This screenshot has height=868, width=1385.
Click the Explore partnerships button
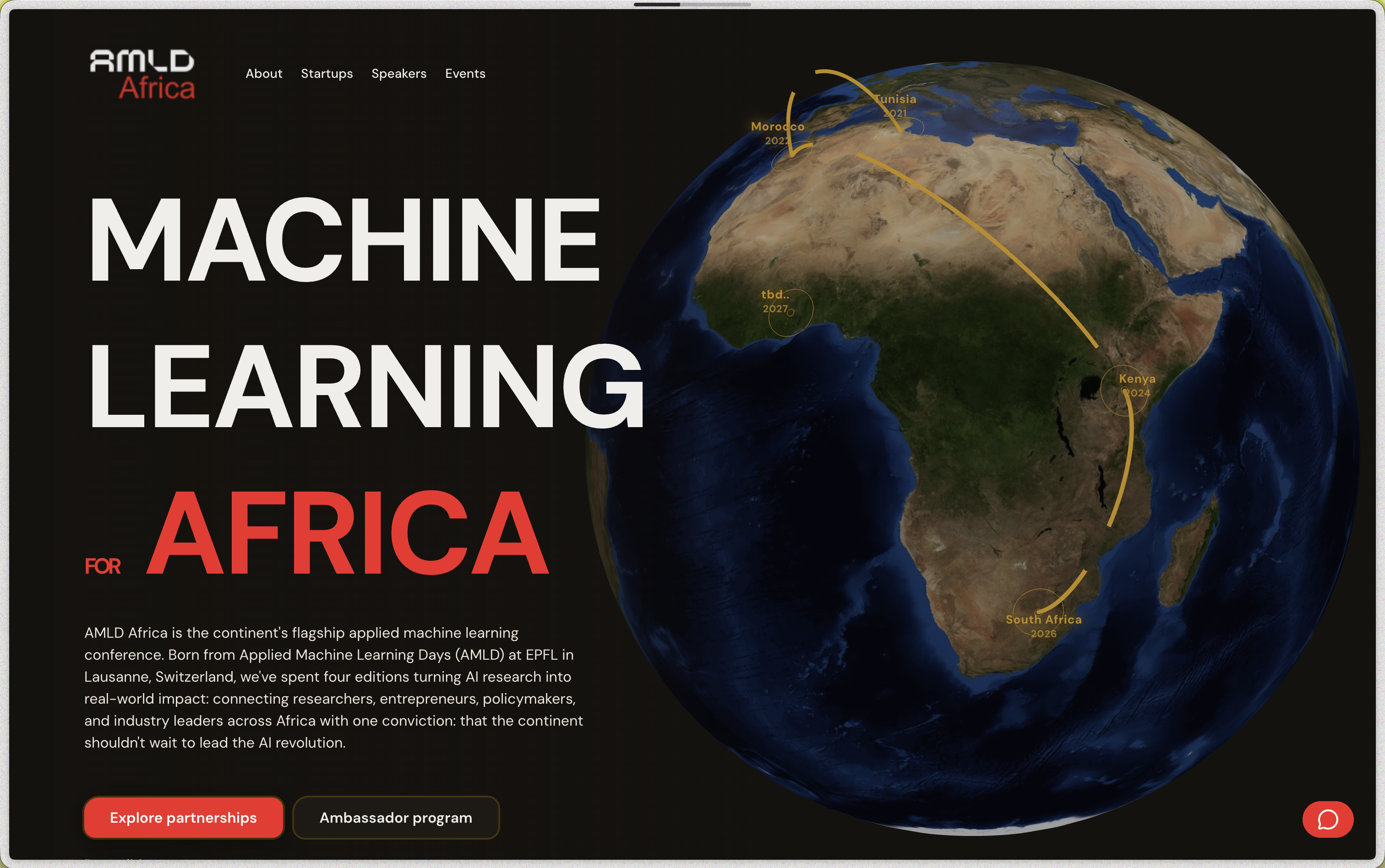(x=183, y=818)
